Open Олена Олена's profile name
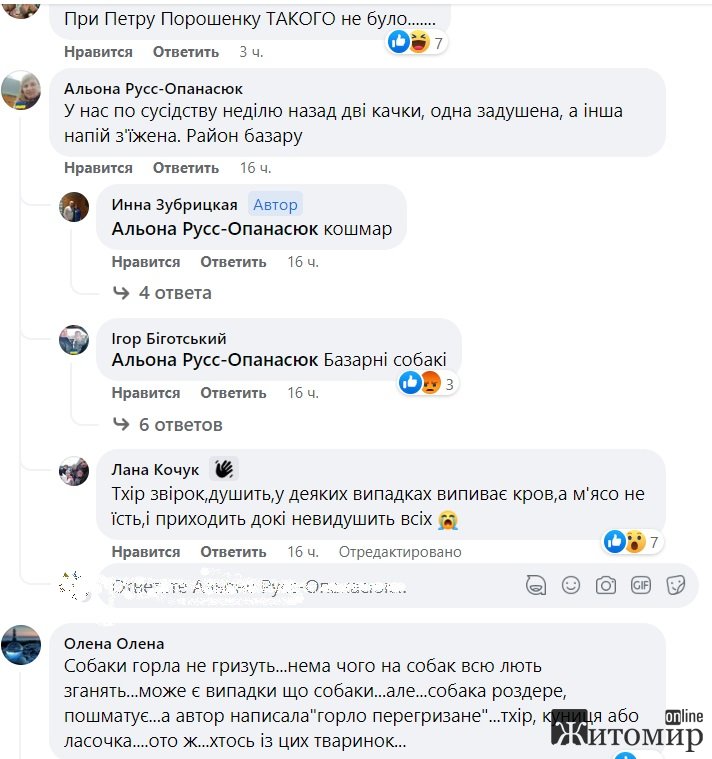This screenshot has width=712, height=759. point(114,644)
